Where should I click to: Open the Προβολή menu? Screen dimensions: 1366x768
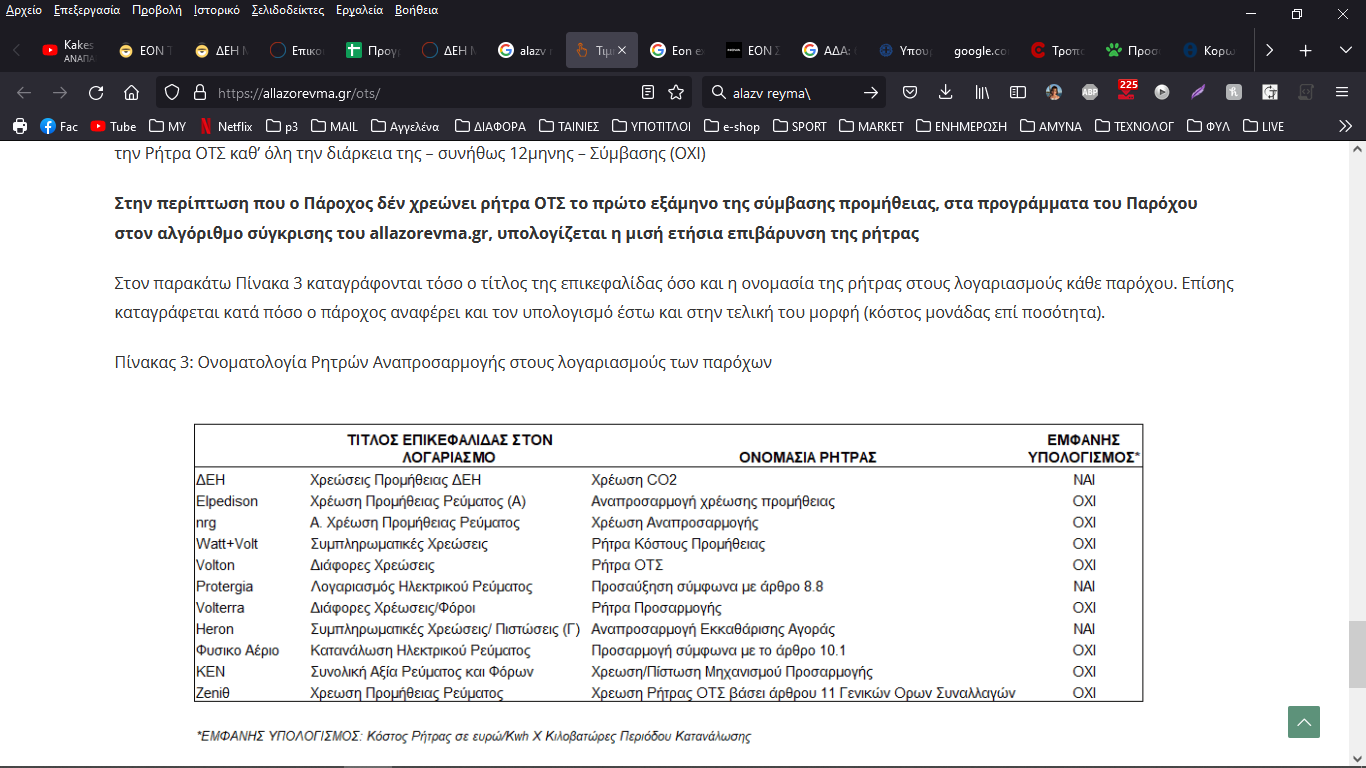[156, 10]
